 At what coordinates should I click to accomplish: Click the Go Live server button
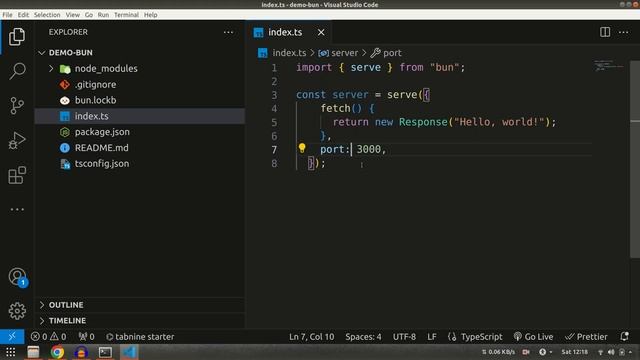click(x=533, y=337)
